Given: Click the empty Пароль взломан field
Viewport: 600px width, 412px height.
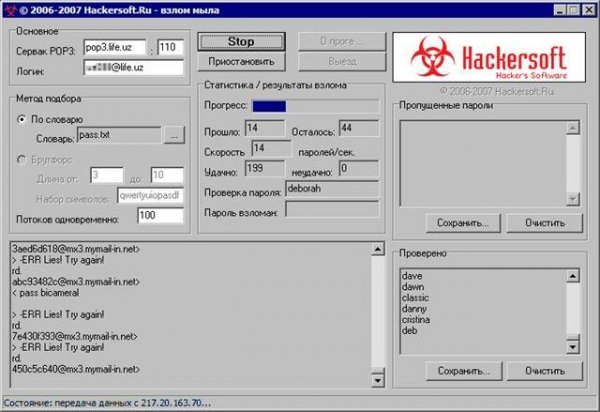Looking at the screenshot, I should click(x=332, y=209).
